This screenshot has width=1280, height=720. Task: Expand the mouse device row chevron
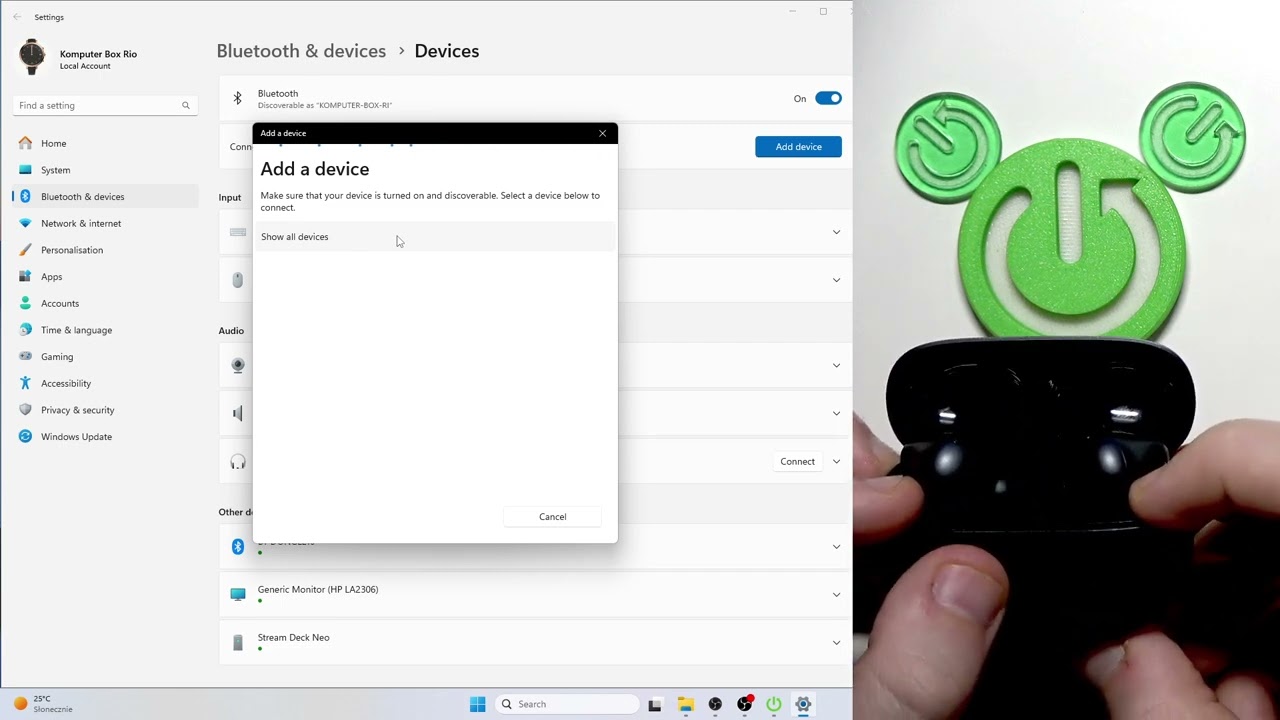(x=836, y=280)
